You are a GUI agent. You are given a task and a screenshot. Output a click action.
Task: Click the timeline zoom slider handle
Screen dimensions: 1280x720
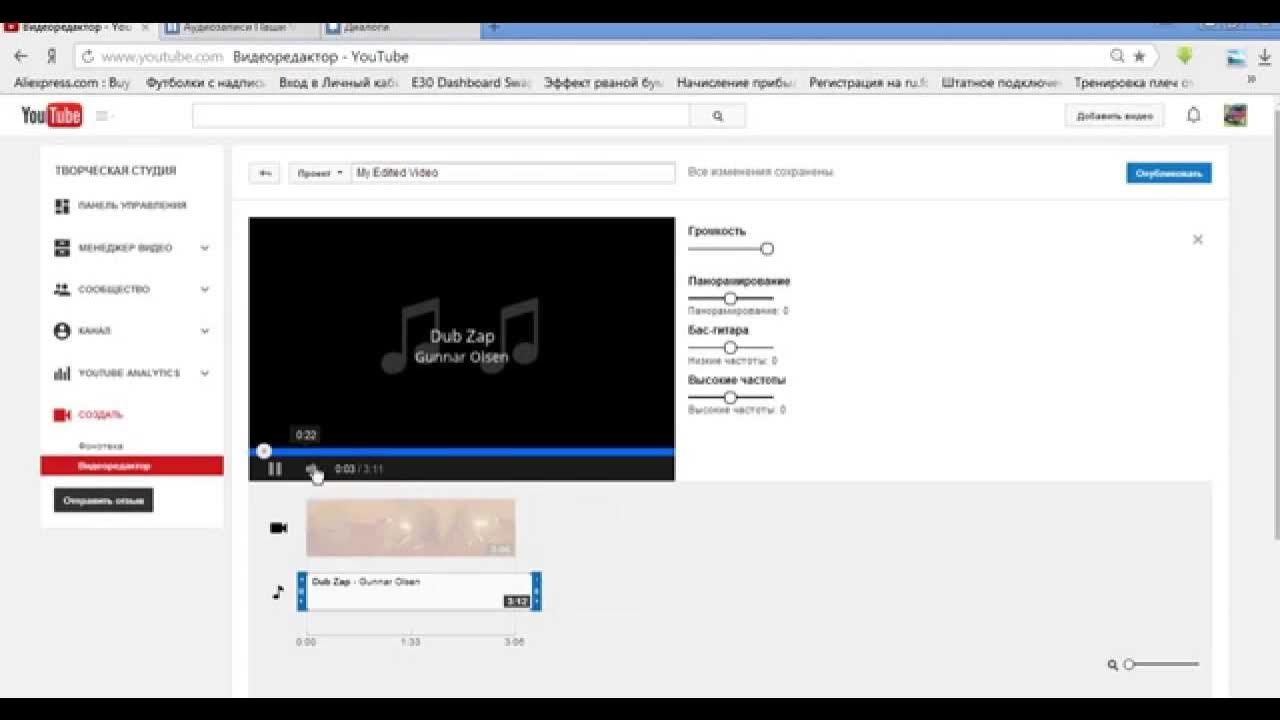point(1129,664)
